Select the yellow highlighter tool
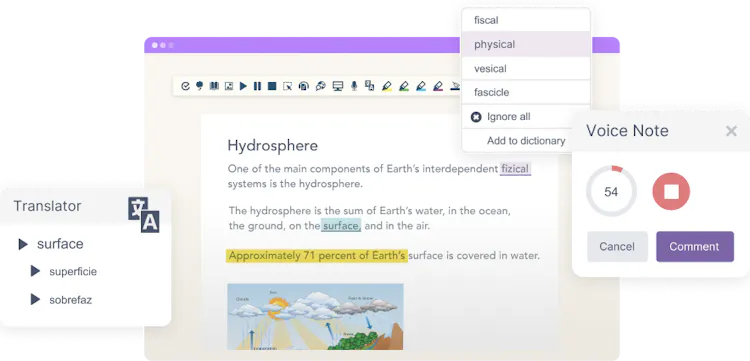 coord(387,86)
